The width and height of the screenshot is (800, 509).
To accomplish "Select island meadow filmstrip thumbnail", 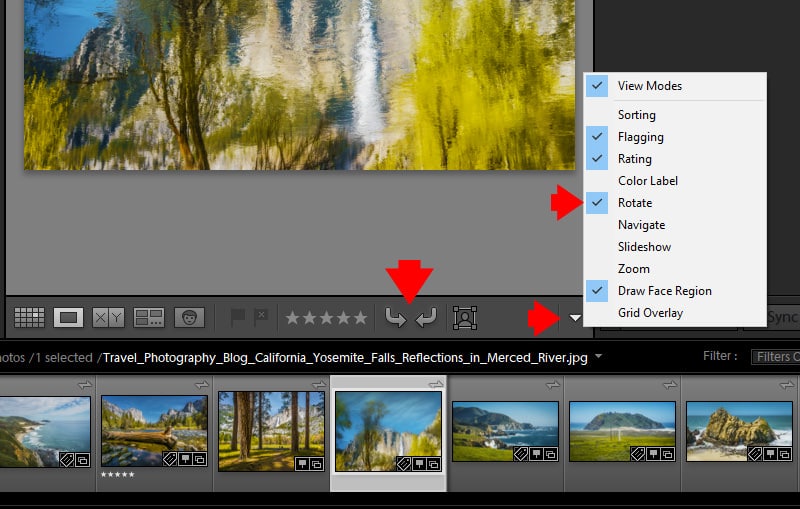I will (x=622, y=431).
